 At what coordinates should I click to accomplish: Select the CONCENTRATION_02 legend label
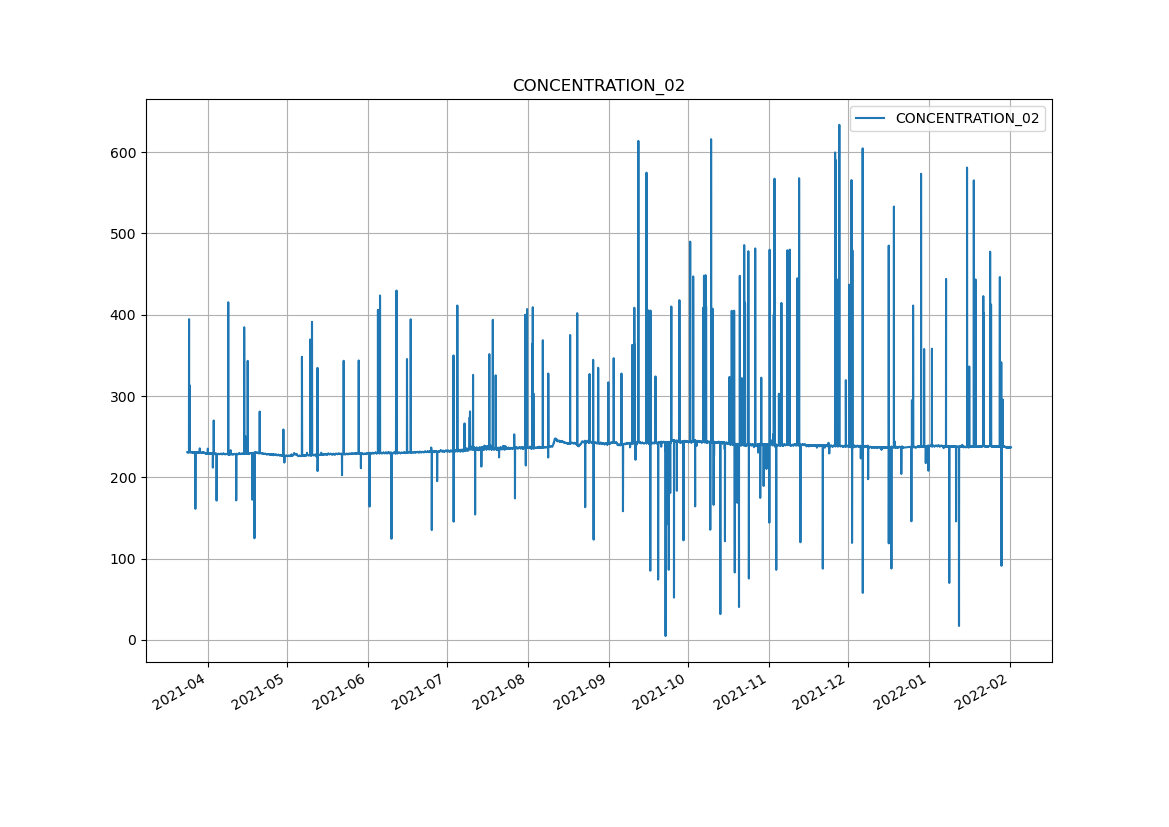[966, 118]
